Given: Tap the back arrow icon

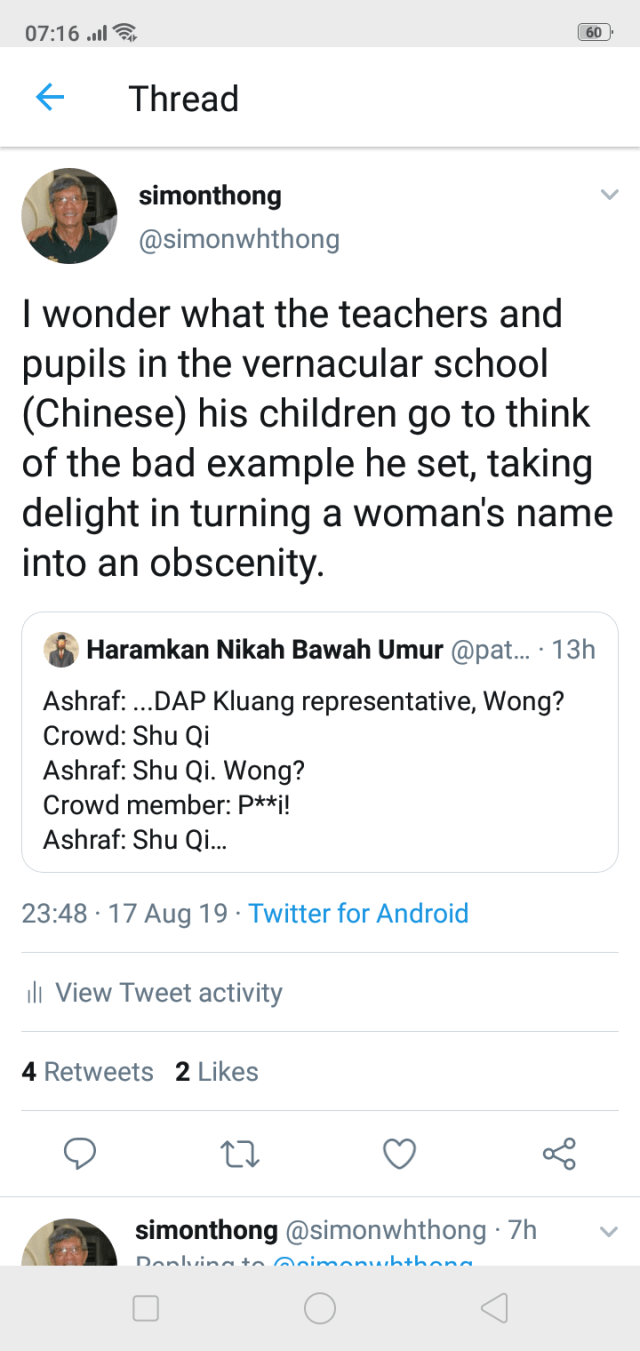Looking at the screenshot, I should click(x=50, y=97).
